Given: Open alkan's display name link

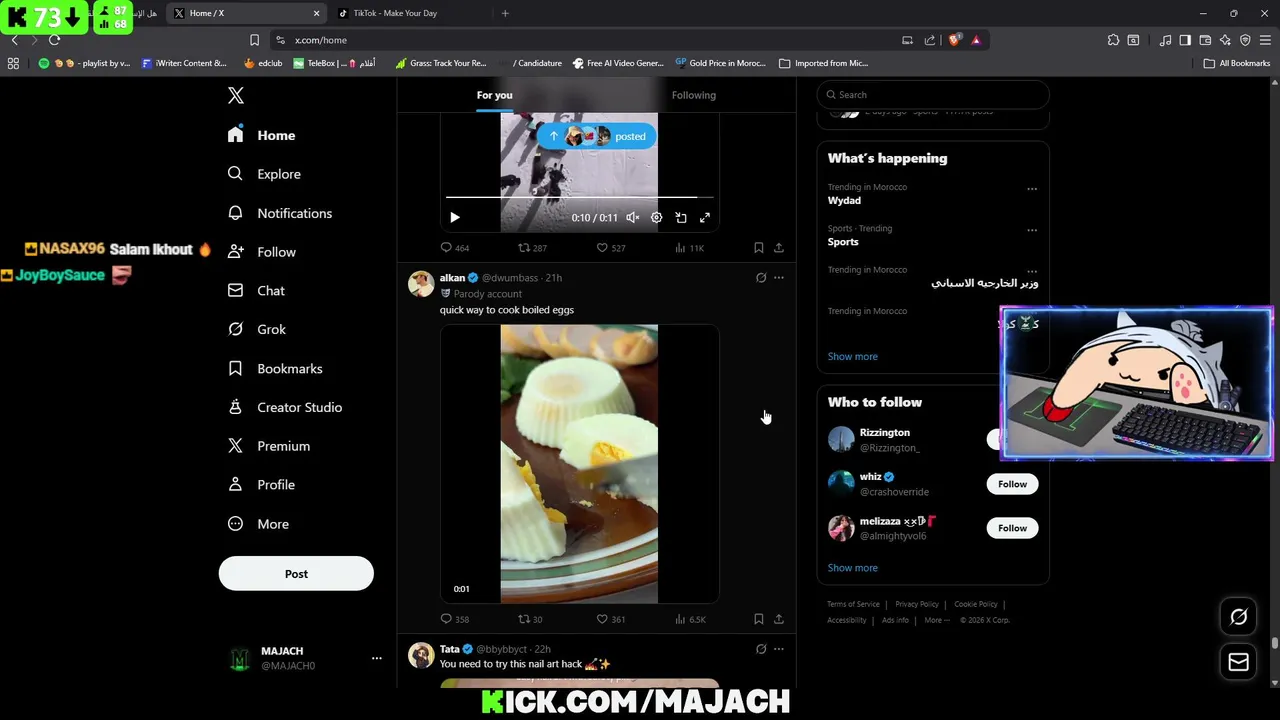Looking at the screenshot, I should 452,278.
